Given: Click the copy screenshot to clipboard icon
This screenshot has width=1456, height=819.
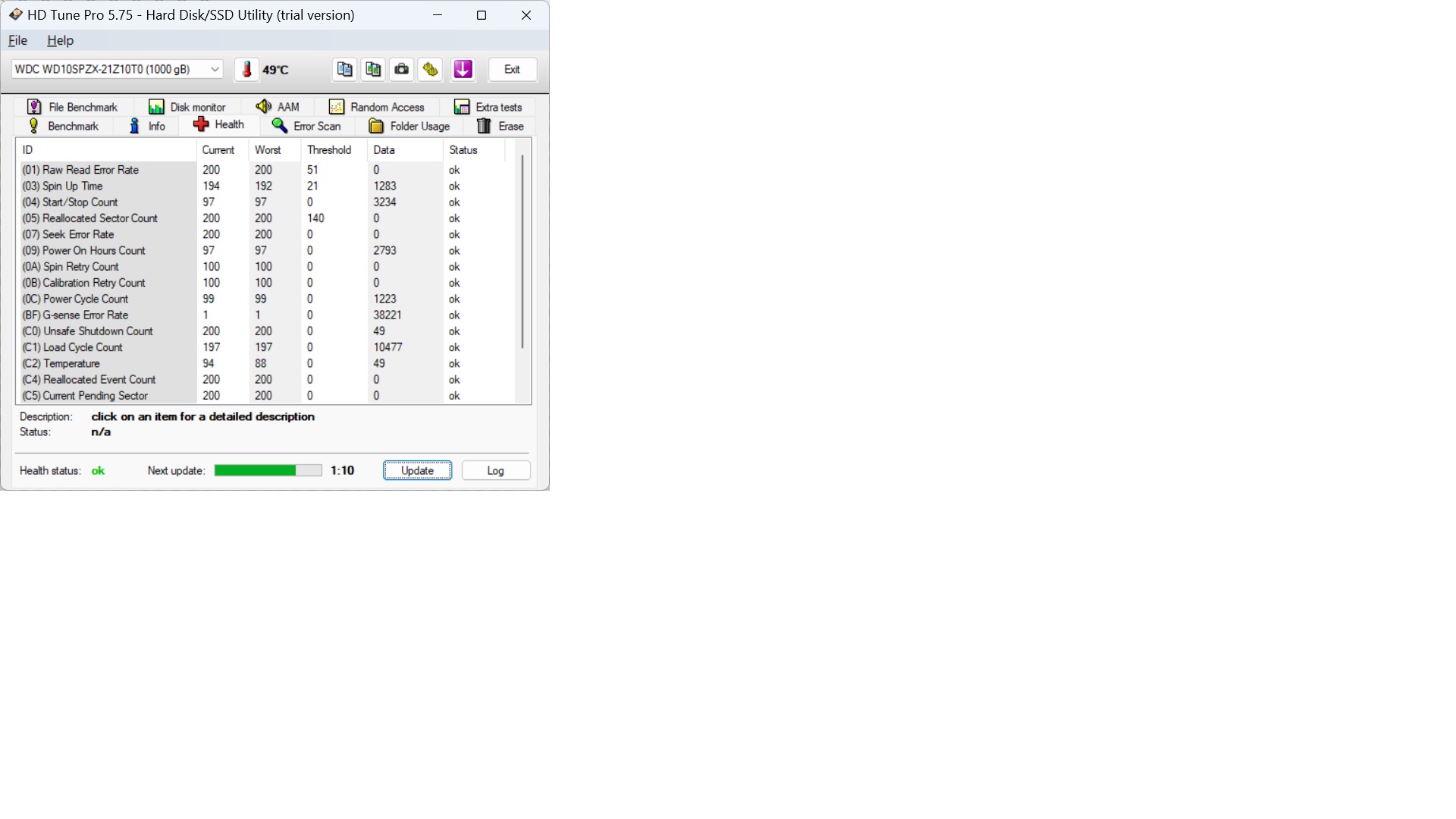Looking at the screenshot, I should [373, 70].
